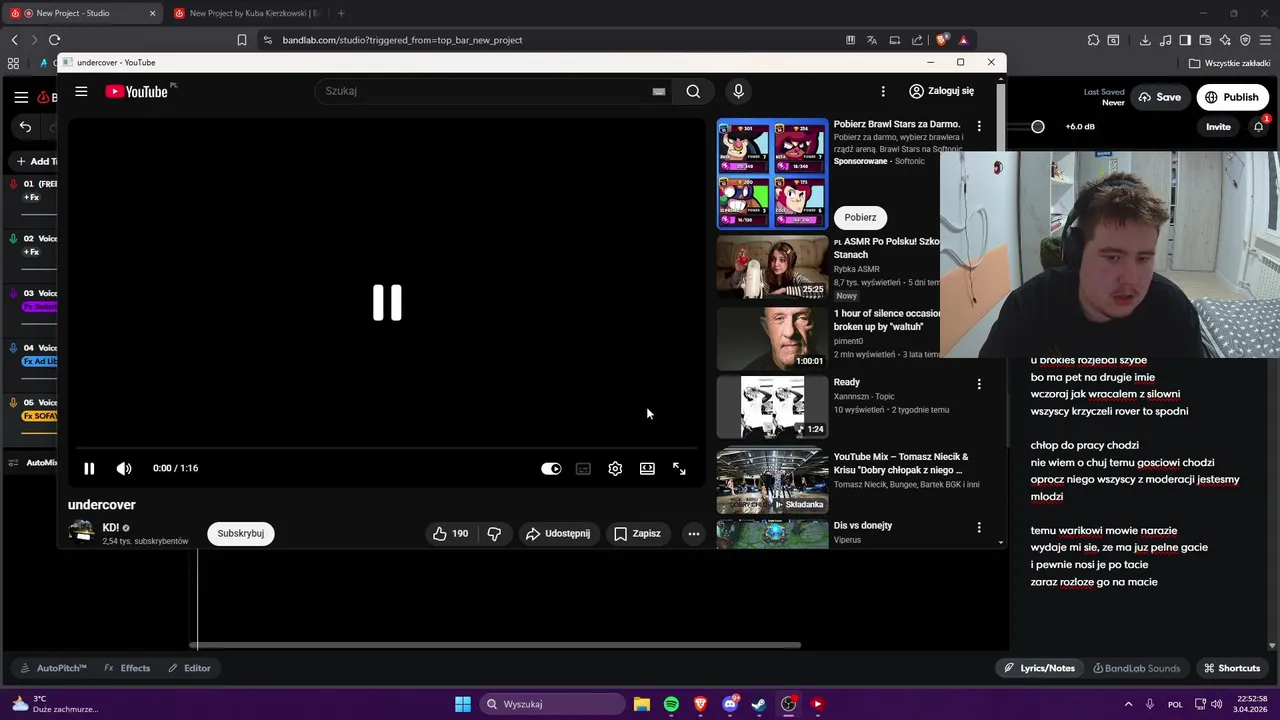Reload the BandLab page
The width and height of the screenshot is (1280, 720).
coord(54,40)
